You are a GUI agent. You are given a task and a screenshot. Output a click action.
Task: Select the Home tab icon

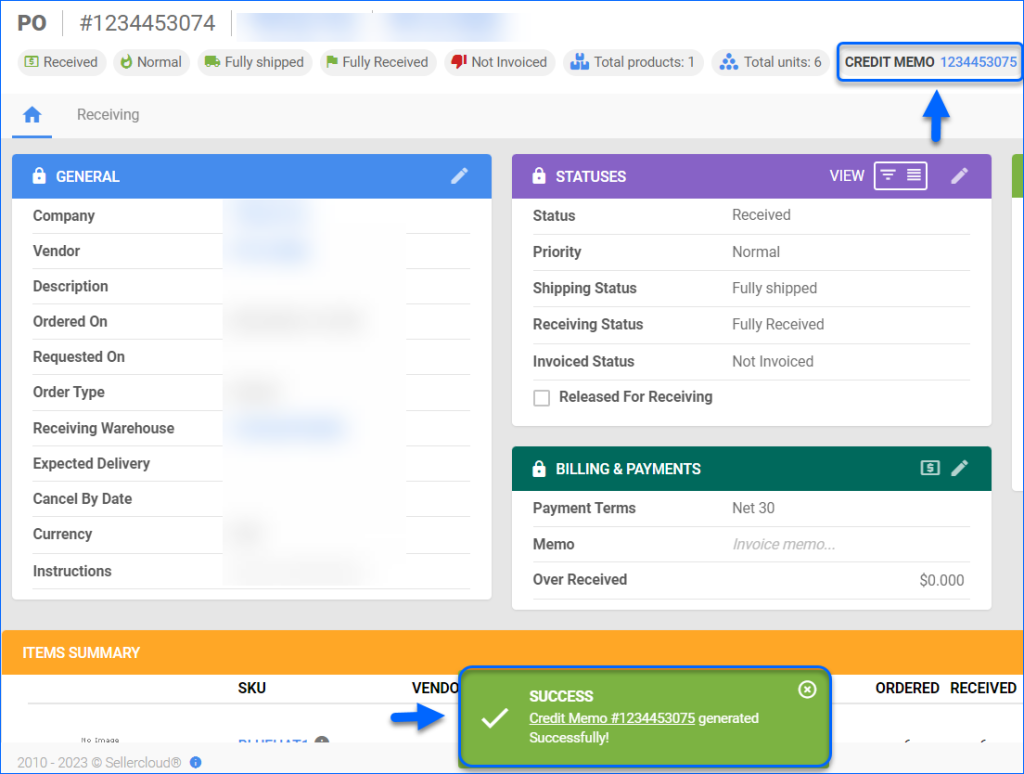pyautogui.click(x=31, y=114)
